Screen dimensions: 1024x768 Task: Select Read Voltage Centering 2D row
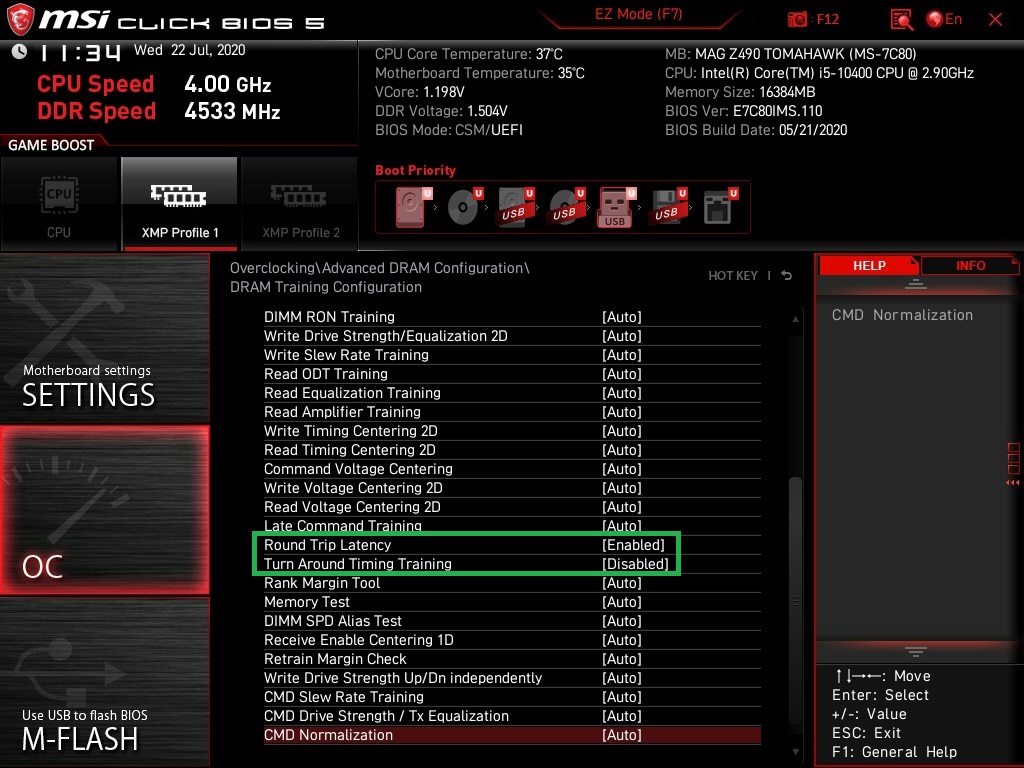tap(512, 507)
